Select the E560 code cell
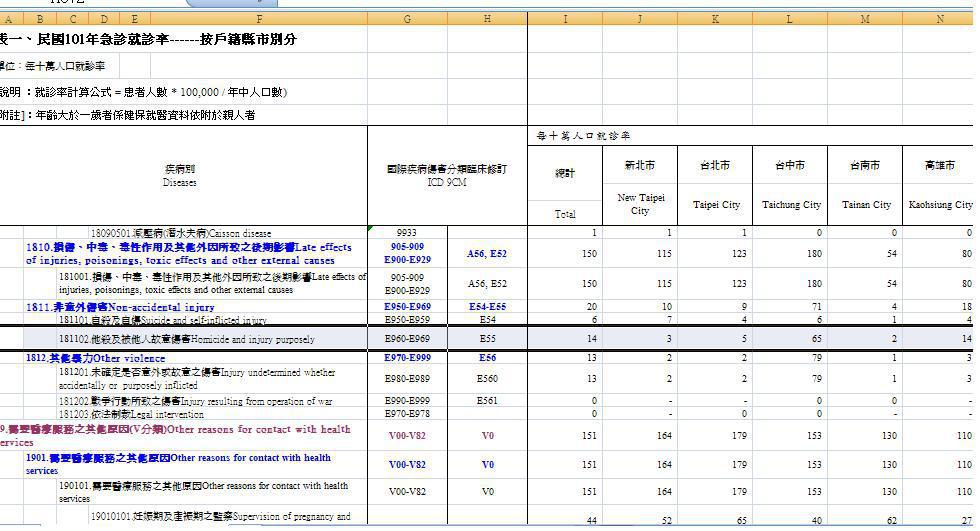The width and height of the screenshot is (980, 531). pyautogui.click(x=488, y=379)
